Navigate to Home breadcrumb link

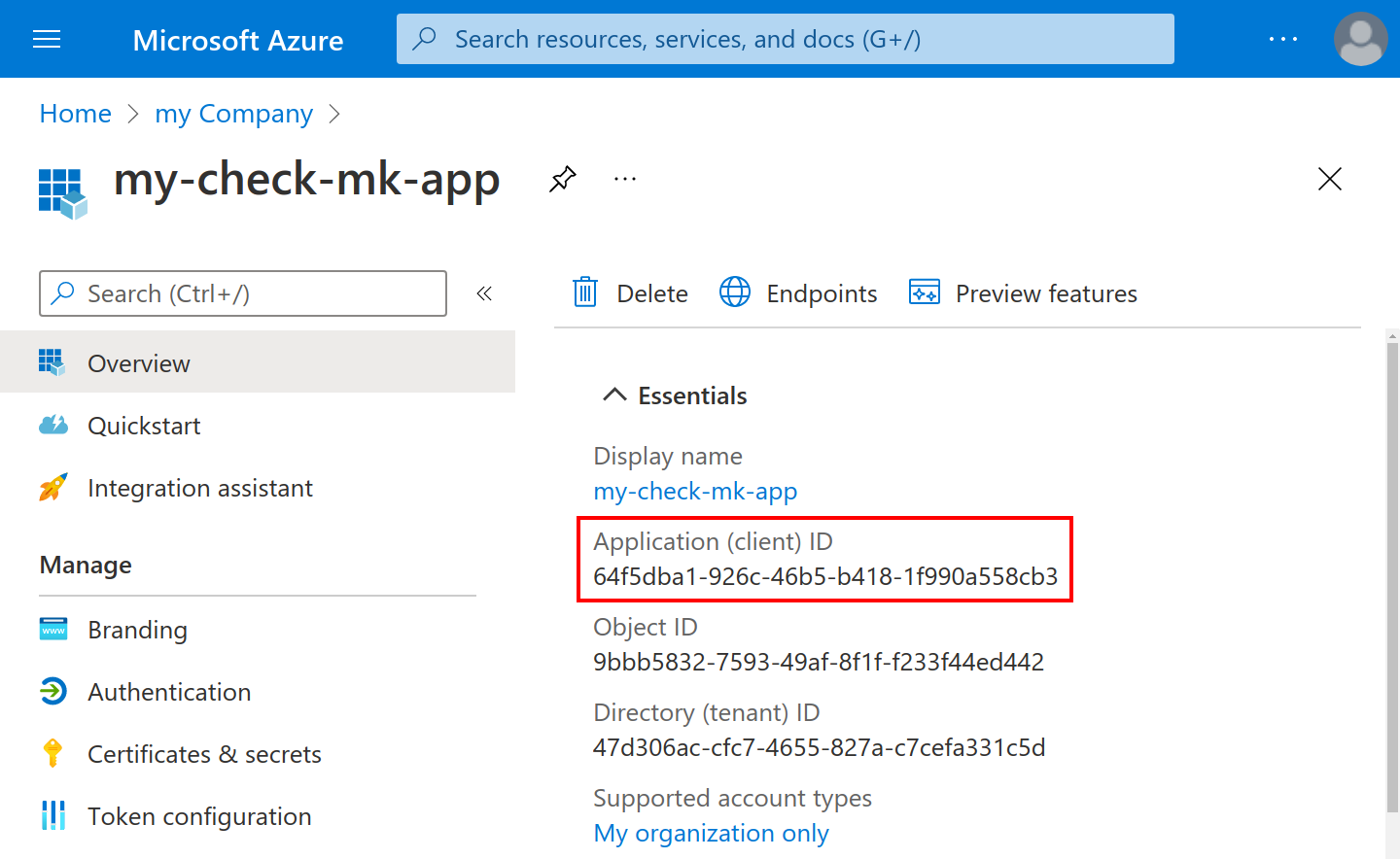(76, 114)
